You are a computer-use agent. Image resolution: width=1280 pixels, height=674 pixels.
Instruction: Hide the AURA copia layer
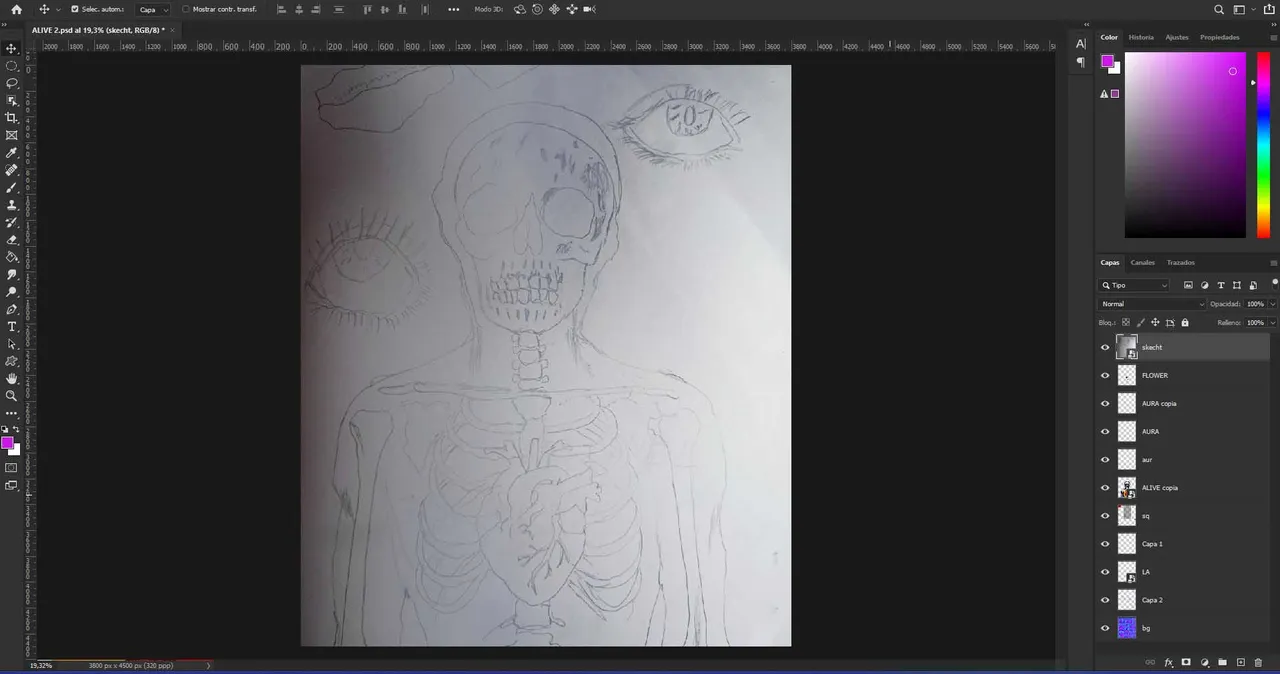coord(1105,403)
